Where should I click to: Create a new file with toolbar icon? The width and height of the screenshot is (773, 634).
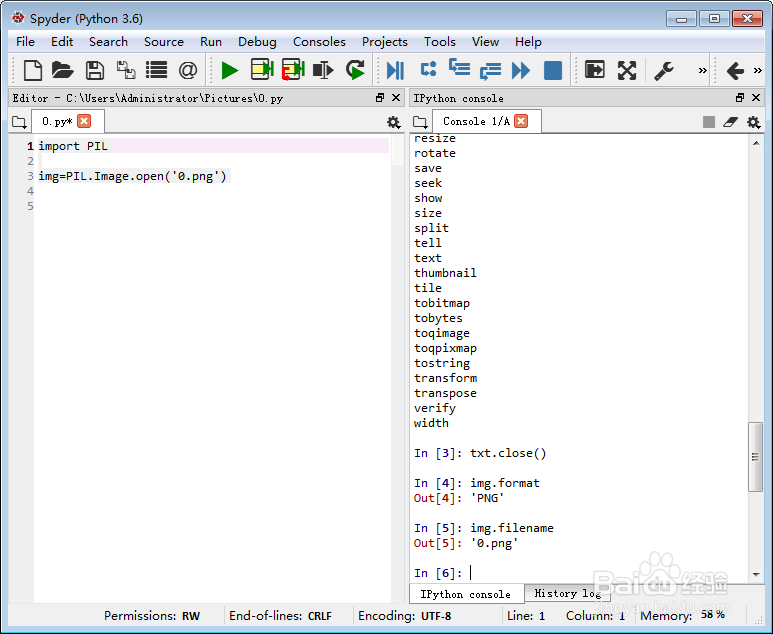[x=33, y=70]
